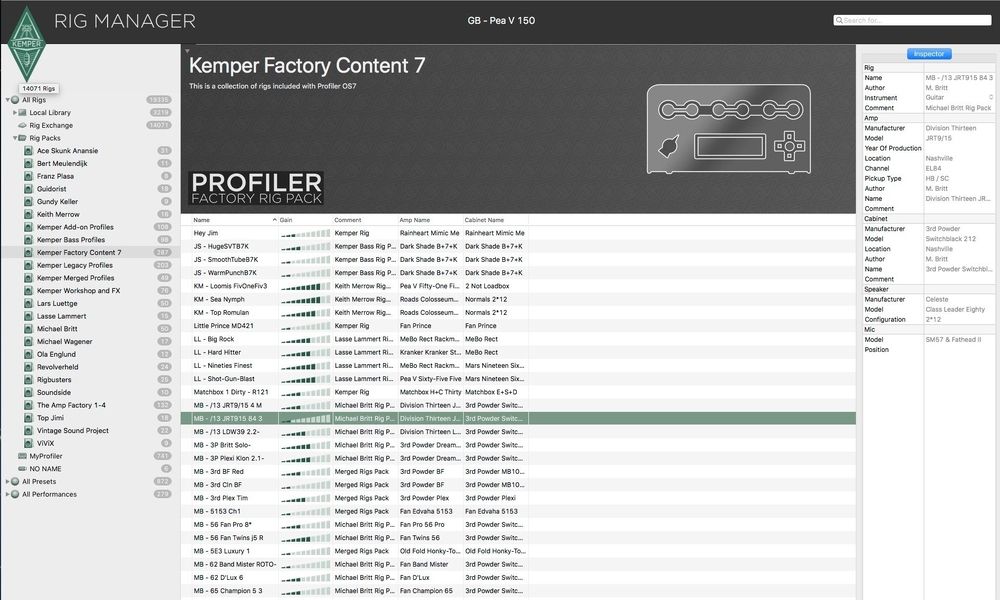
Task: Click the Gundy Keller rig pack icon
Action: (28, 202)
